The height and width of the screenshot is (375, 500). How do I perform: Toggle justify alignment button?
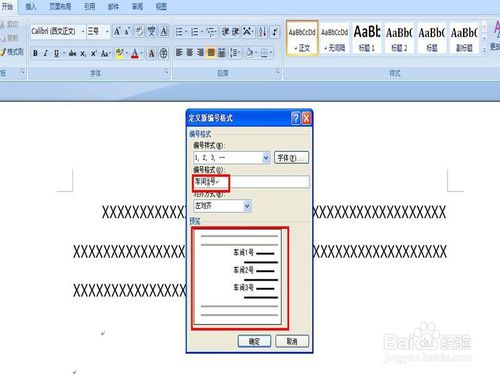pos(211,53)
